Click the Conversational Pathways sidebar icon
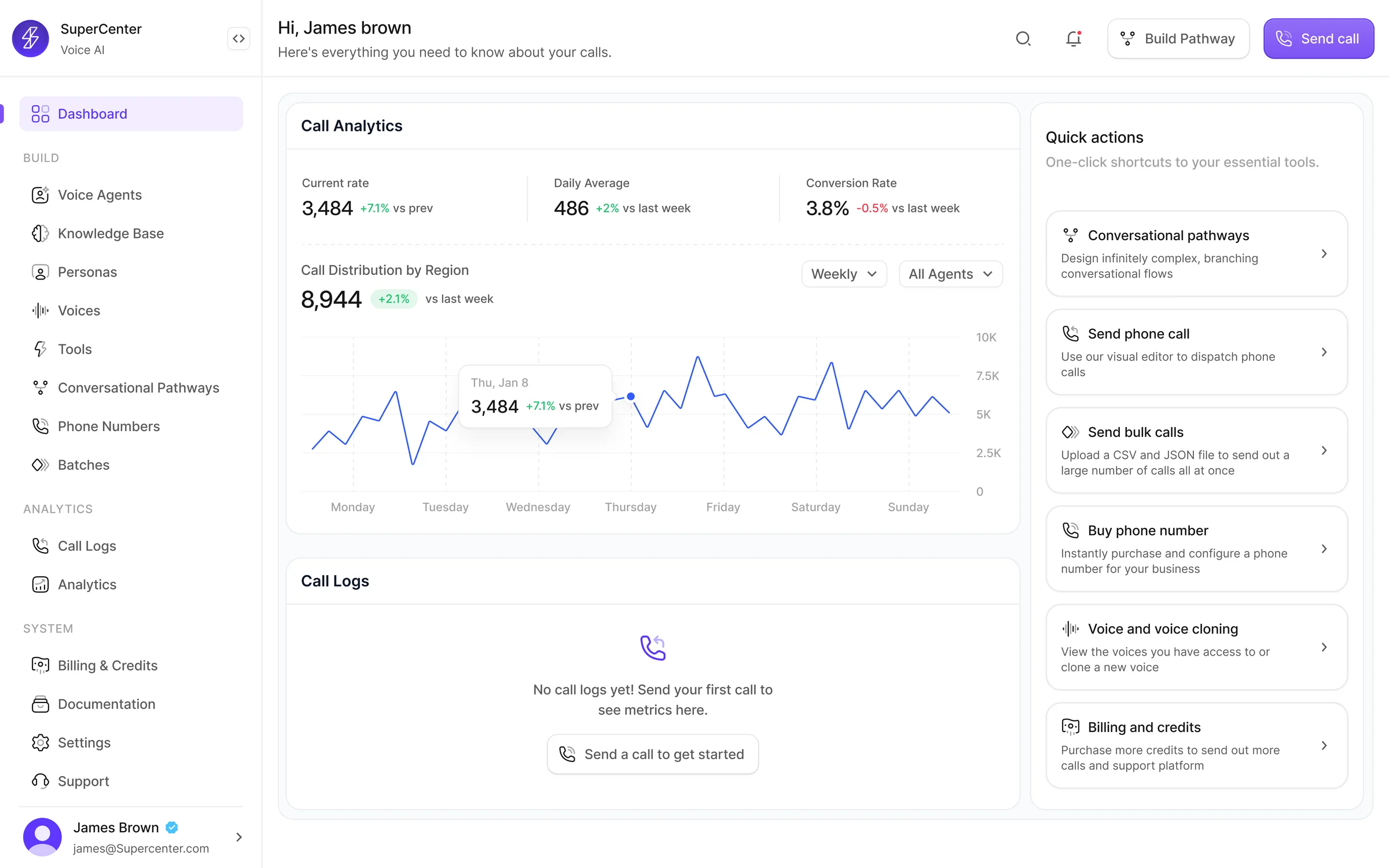The width and height of the screenshot is (1389, 868). pos(40,388)
